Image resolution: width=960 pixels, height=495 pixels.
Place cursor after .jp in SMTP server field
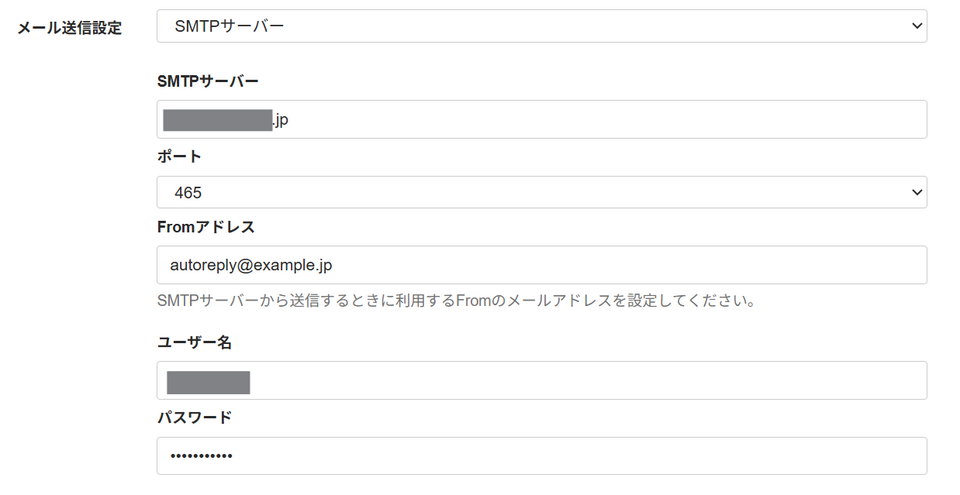point(289,119)
